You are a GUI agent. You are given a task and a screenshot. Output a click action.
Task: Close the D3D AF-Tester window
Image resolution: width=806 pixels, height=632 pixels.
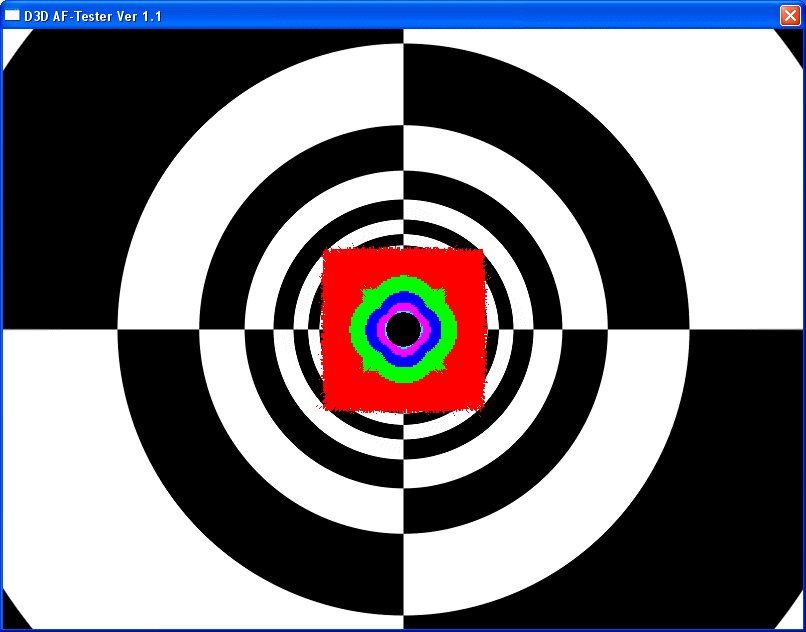790,15
